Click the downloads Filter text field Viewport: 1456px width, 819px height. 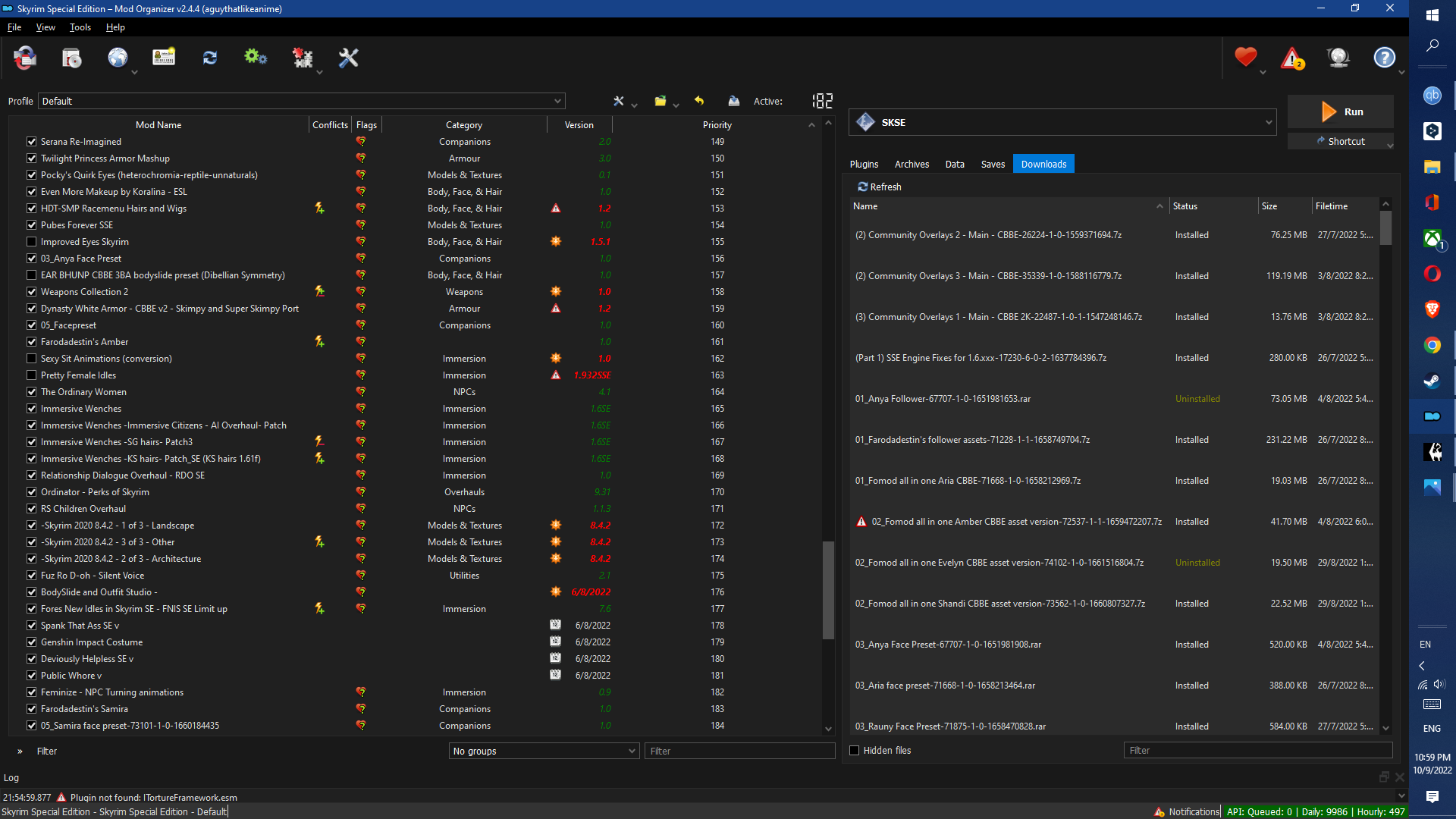coord(1258,750)
